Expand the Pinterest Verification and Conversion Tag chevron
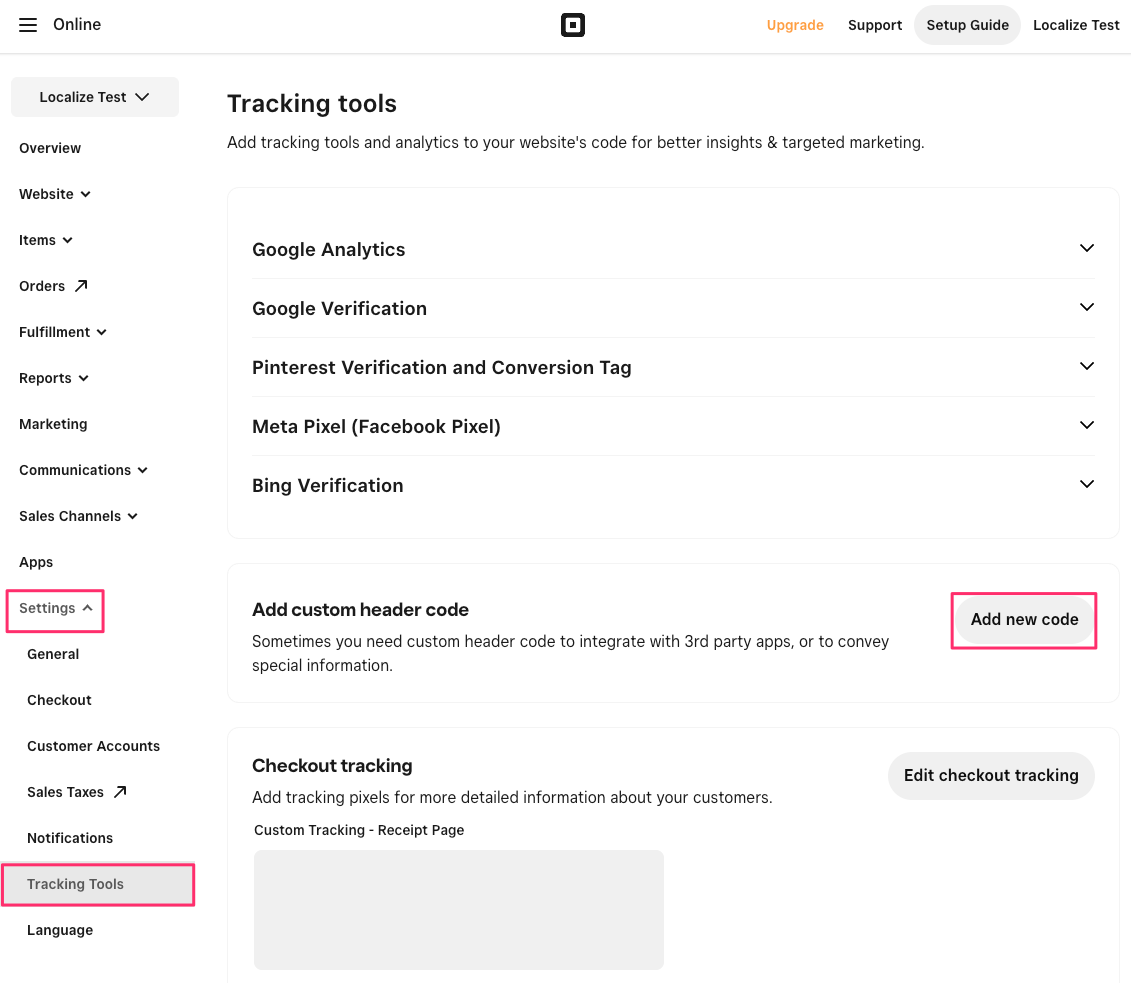Screen dimensions: 1131x983 [x=1086, y=366]
